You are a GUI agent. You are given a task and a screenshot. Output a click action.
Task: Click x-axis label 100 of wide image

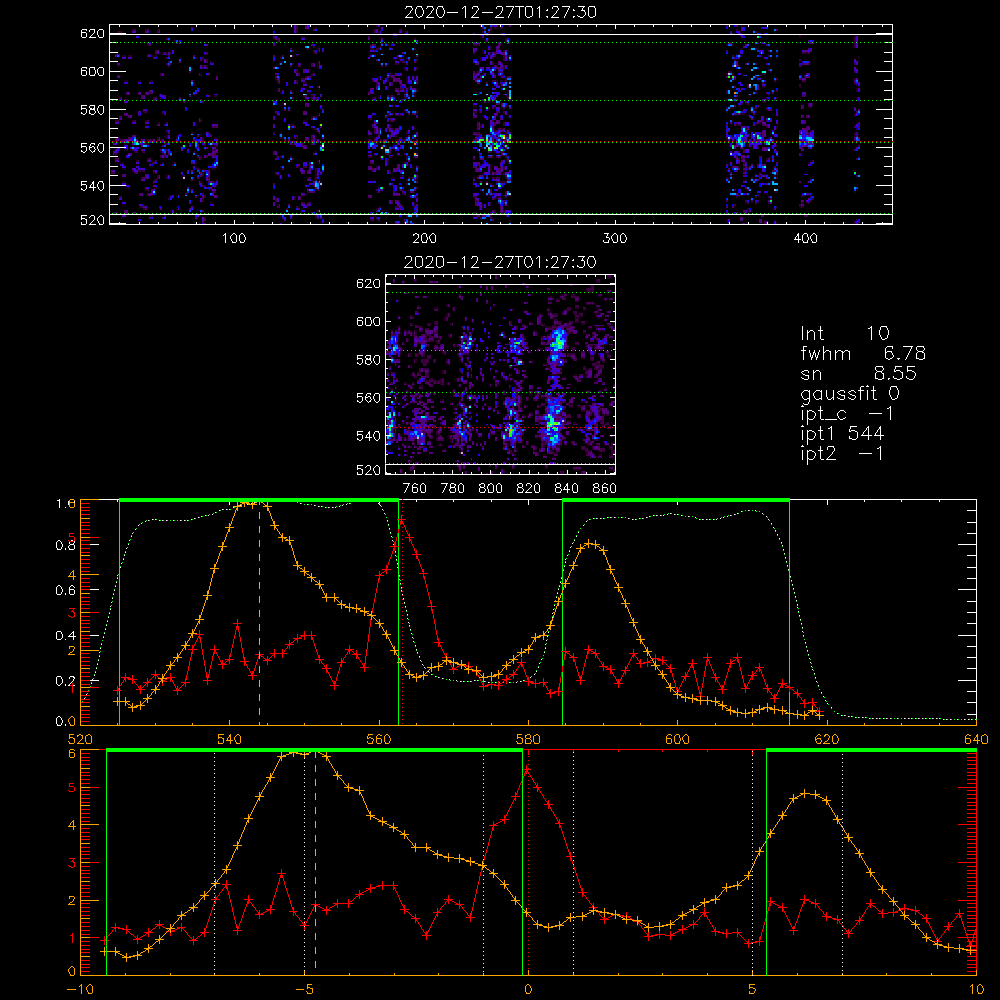tap(234, 239)
